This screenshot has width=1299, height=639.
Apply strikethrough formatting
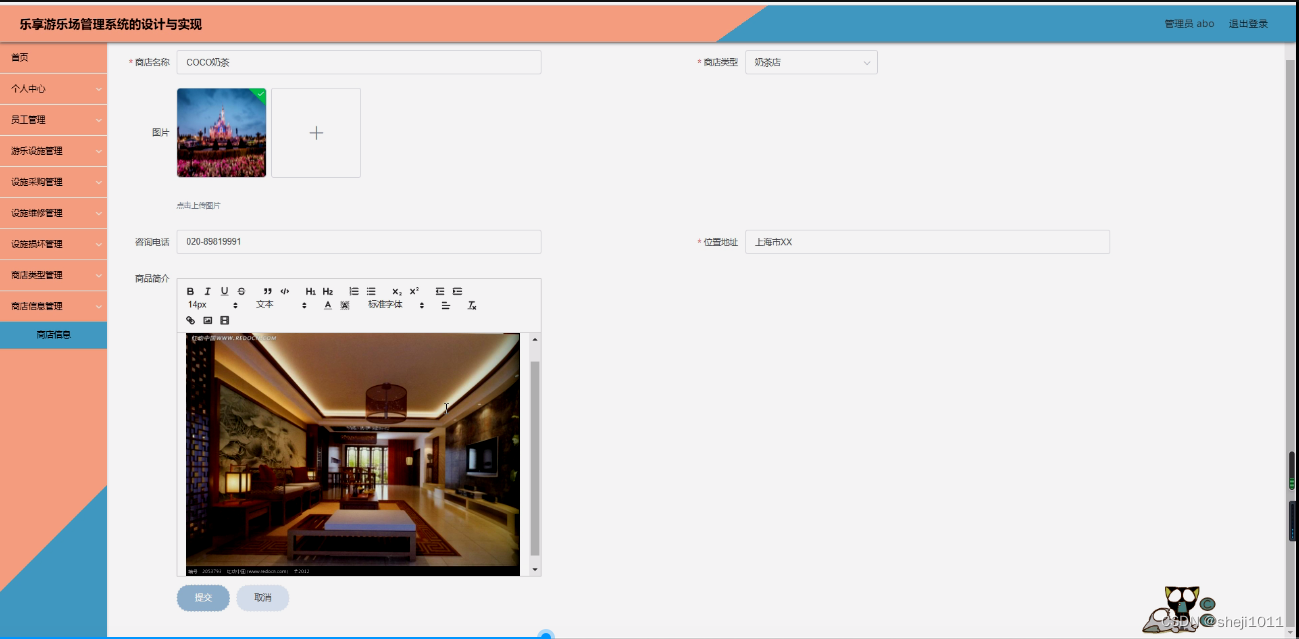click(241, 290)
